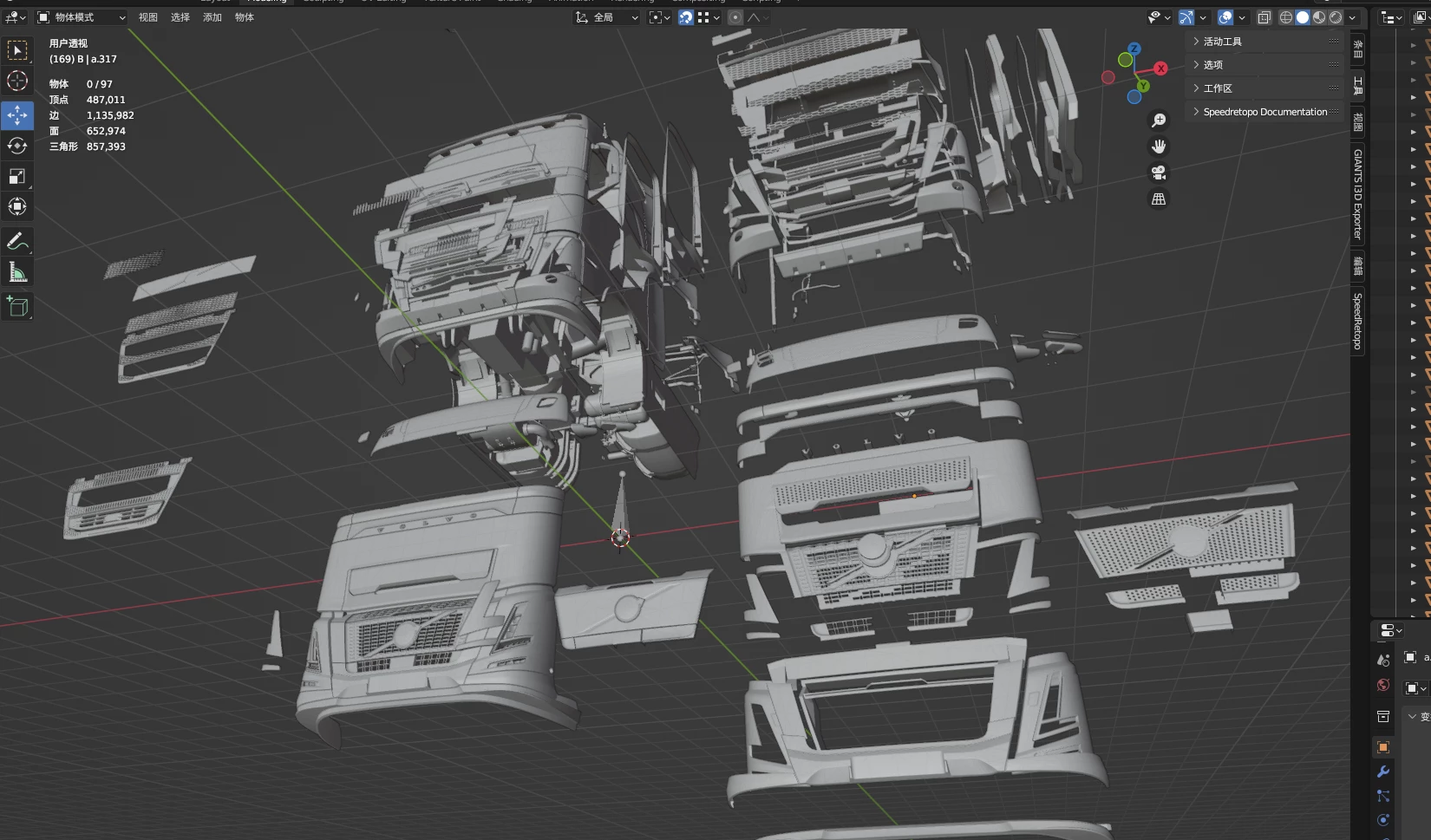Select the Scale tool
1431x840 pixels.
17,176
